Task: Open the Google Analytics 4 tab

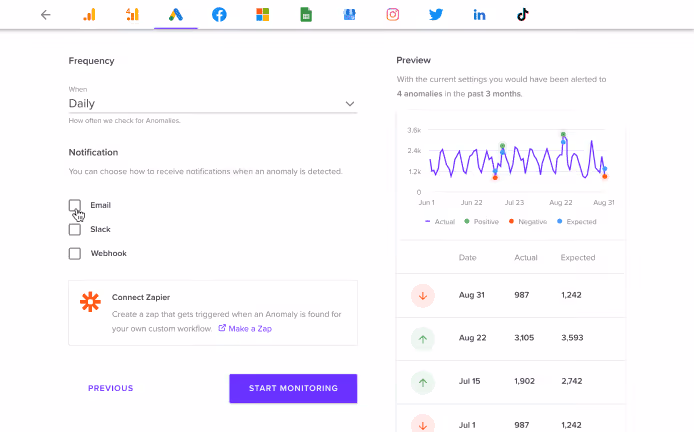Action: 132,15
